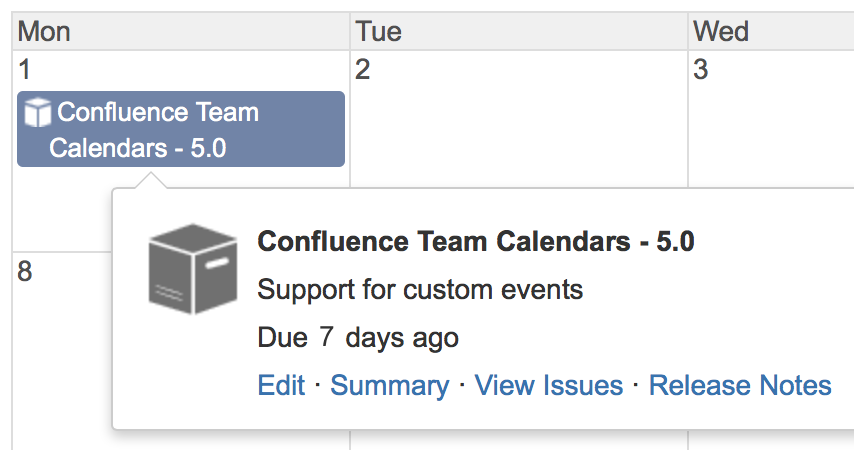The height and width of the screenshot is (450, 854).
Task: Click day number 8 in calendar
Action: click(25, 272)
